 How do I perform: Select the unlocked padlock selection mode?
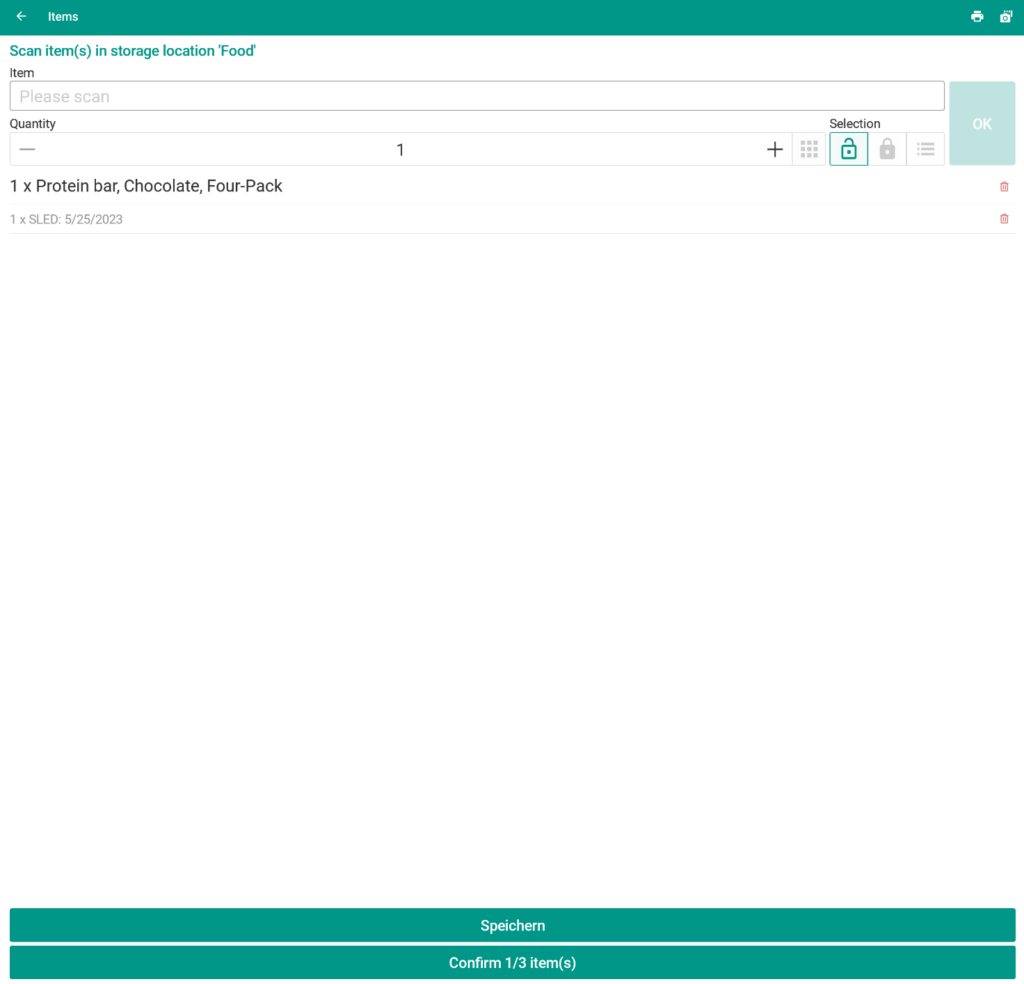point(848,149)
